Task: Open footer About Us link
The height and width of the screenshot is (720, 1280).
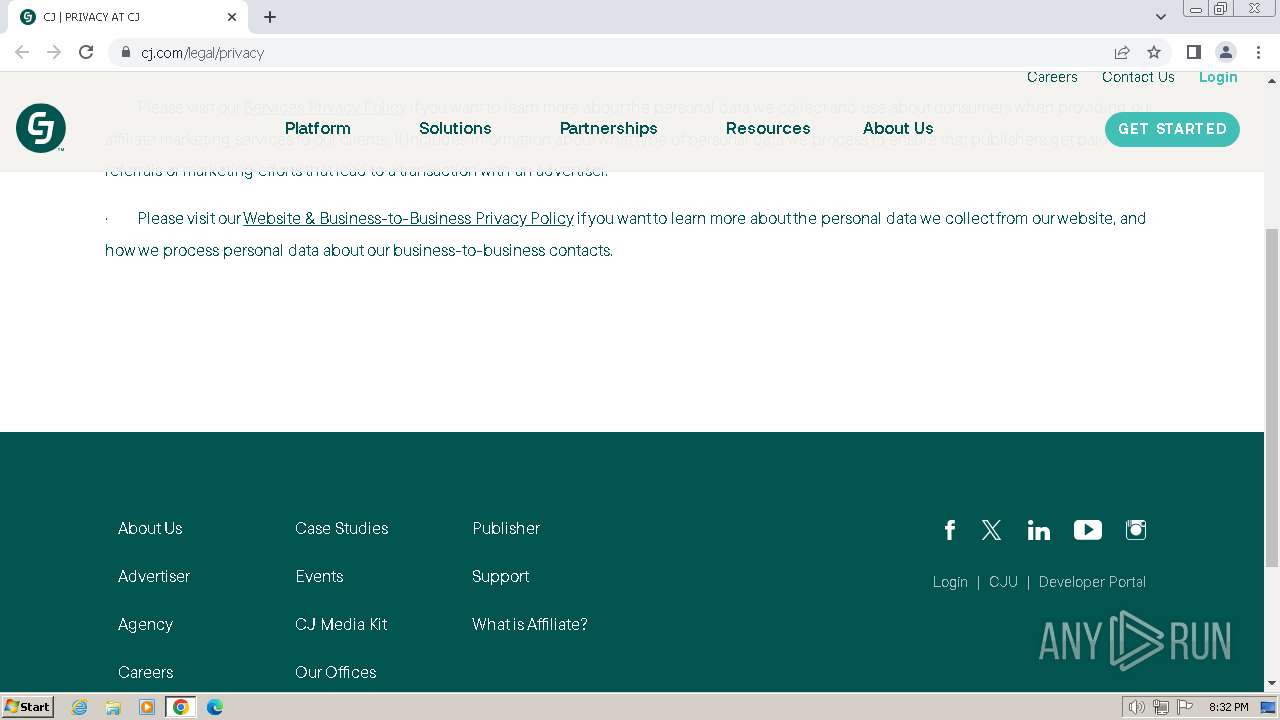Action: click(x=150, y=528)
